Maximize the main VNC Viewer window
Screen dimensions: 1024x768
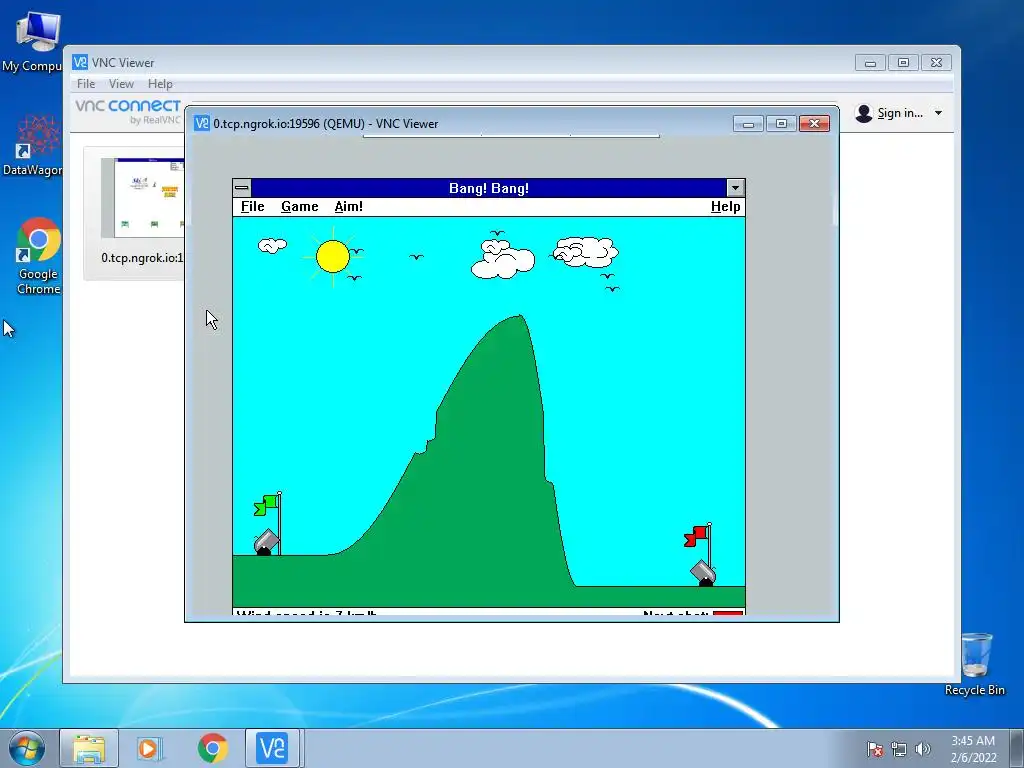point(903,63)
